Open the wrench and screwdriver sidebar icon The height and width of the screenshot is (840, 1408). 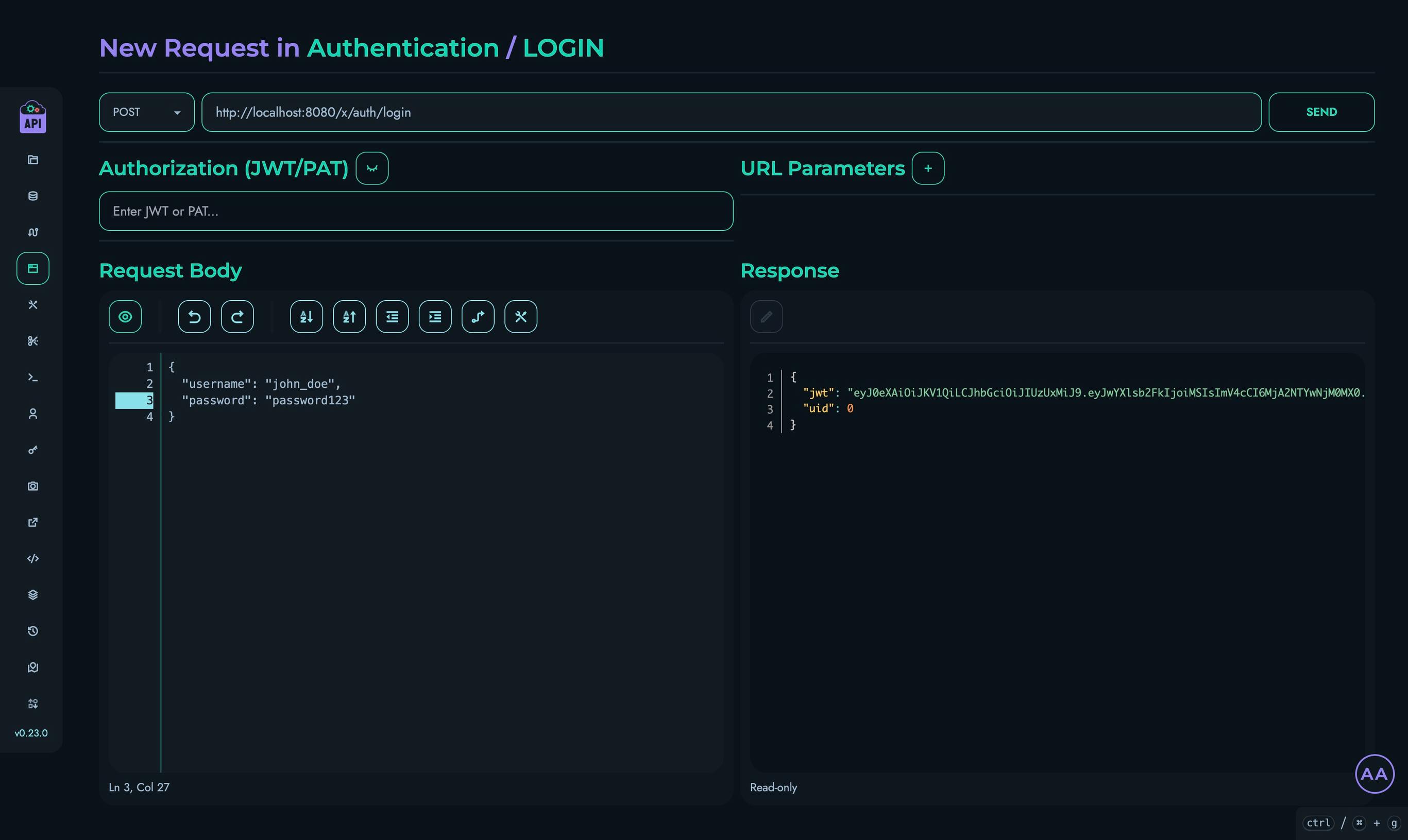[x=33, y=304]
